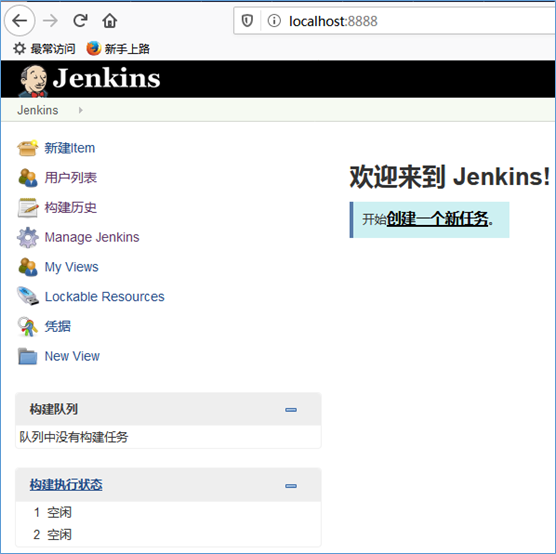Collapse the 构建执行状态 panel
Image resolution: width=556 pixels, height=554 pixels.
(x=291, y=486)
